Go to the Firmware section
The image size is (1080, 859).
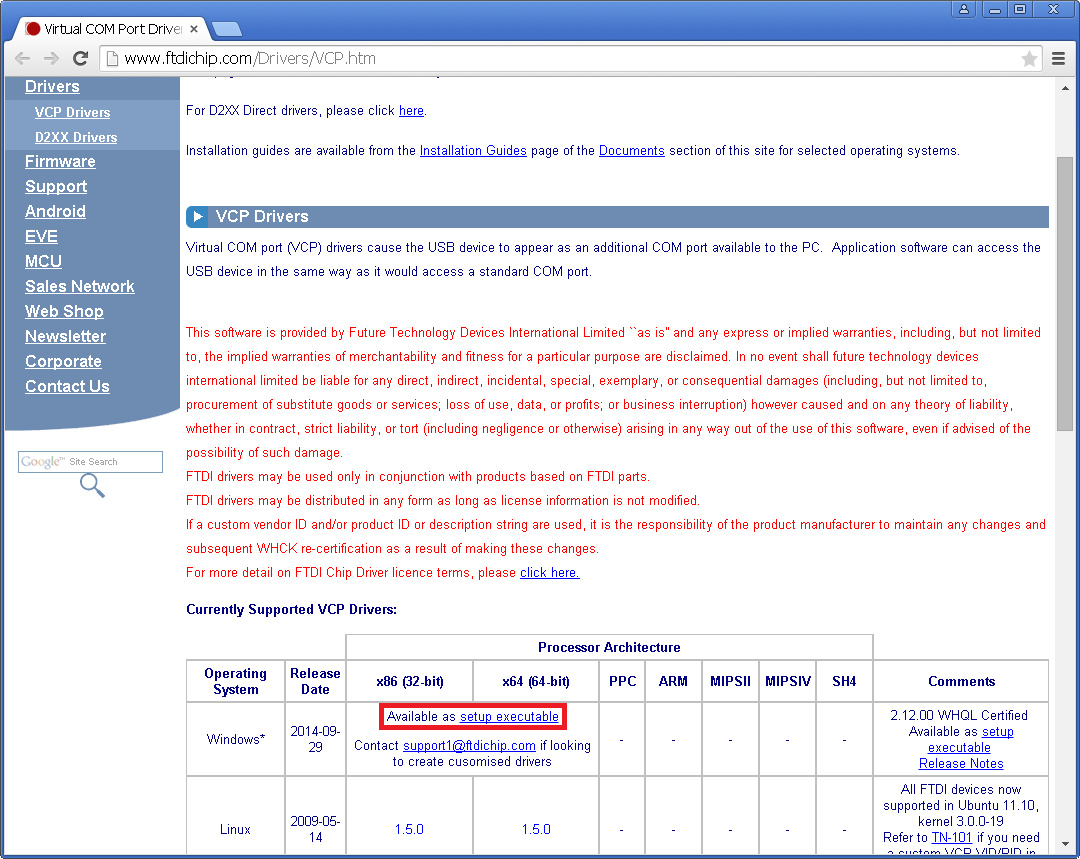click(x=60, y=161)
